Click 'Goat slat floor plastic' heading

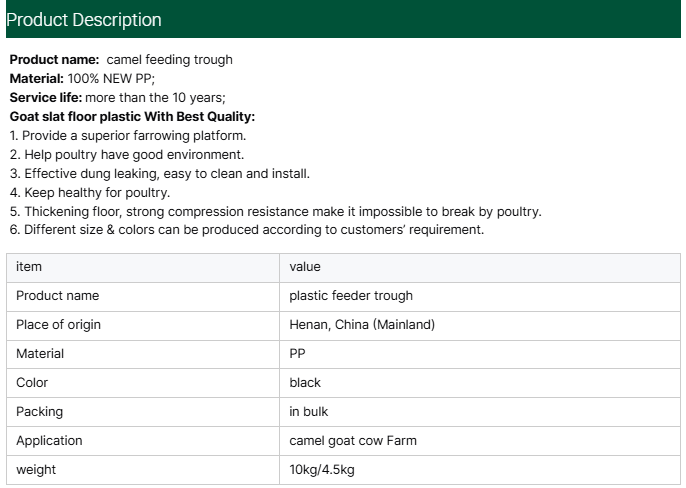(x=132, y=116)
